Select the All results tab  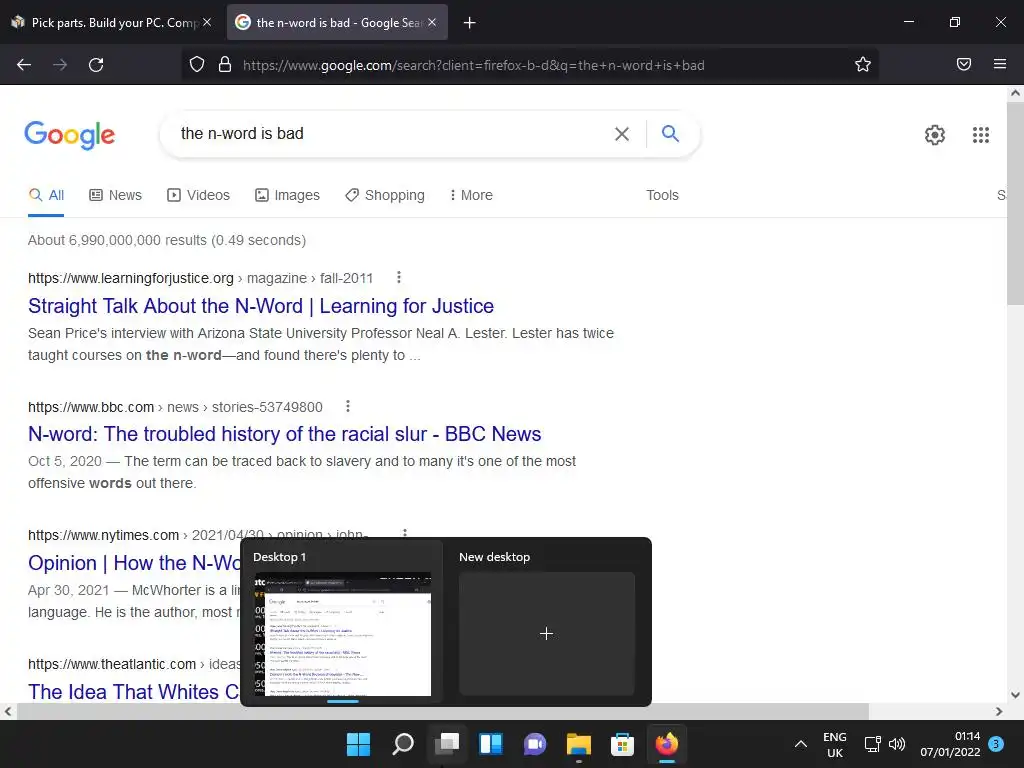(x=46, y=195)
